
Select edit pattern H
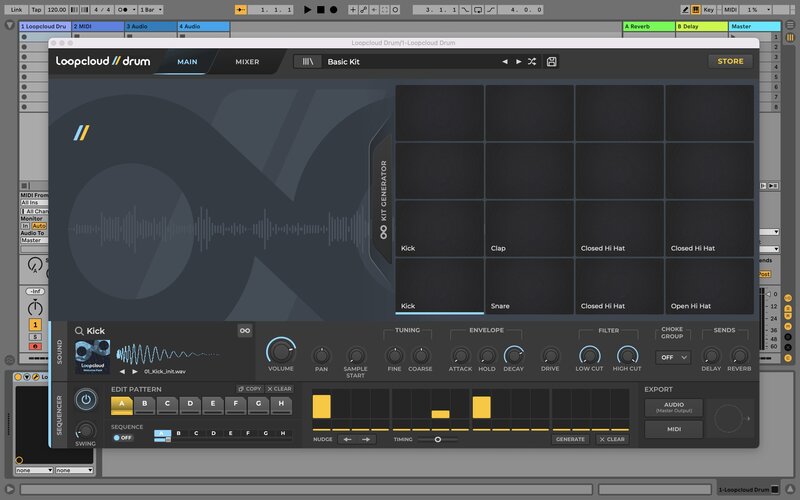(281, 405)
